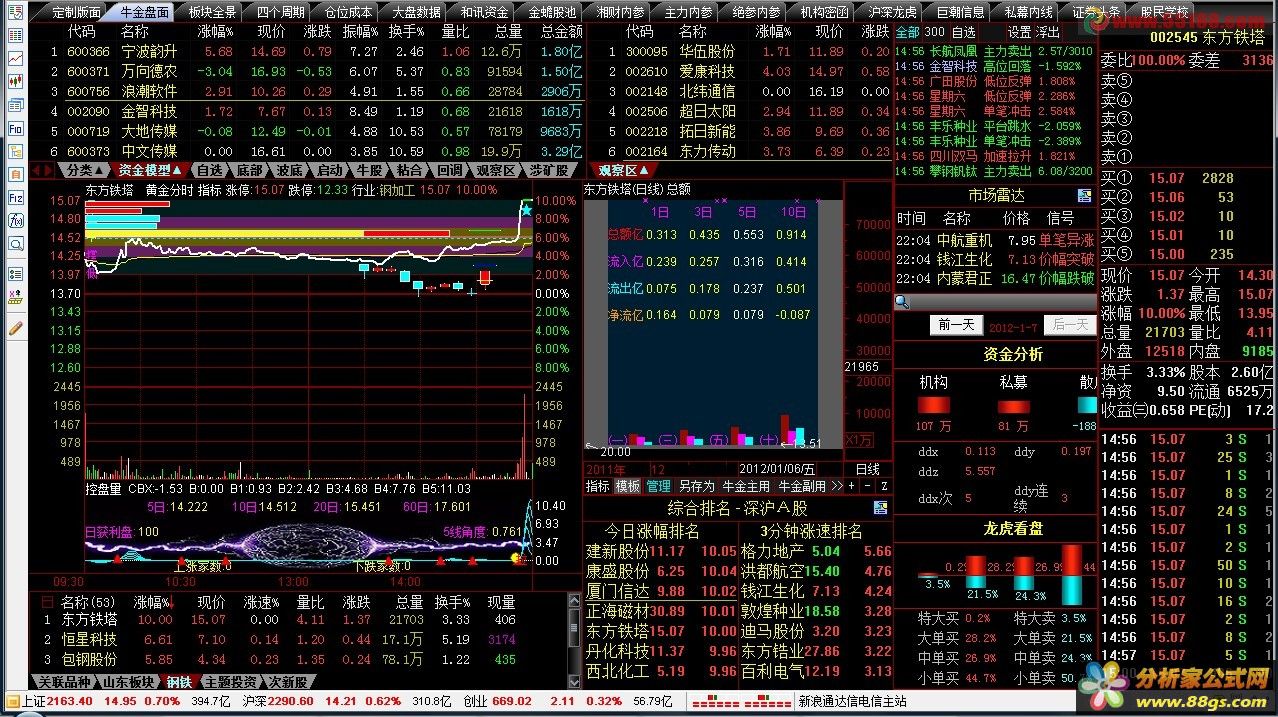Open the F12 trading icon in sidebar
Viewport: 1278px width, 717px height.
click(15, 197)
